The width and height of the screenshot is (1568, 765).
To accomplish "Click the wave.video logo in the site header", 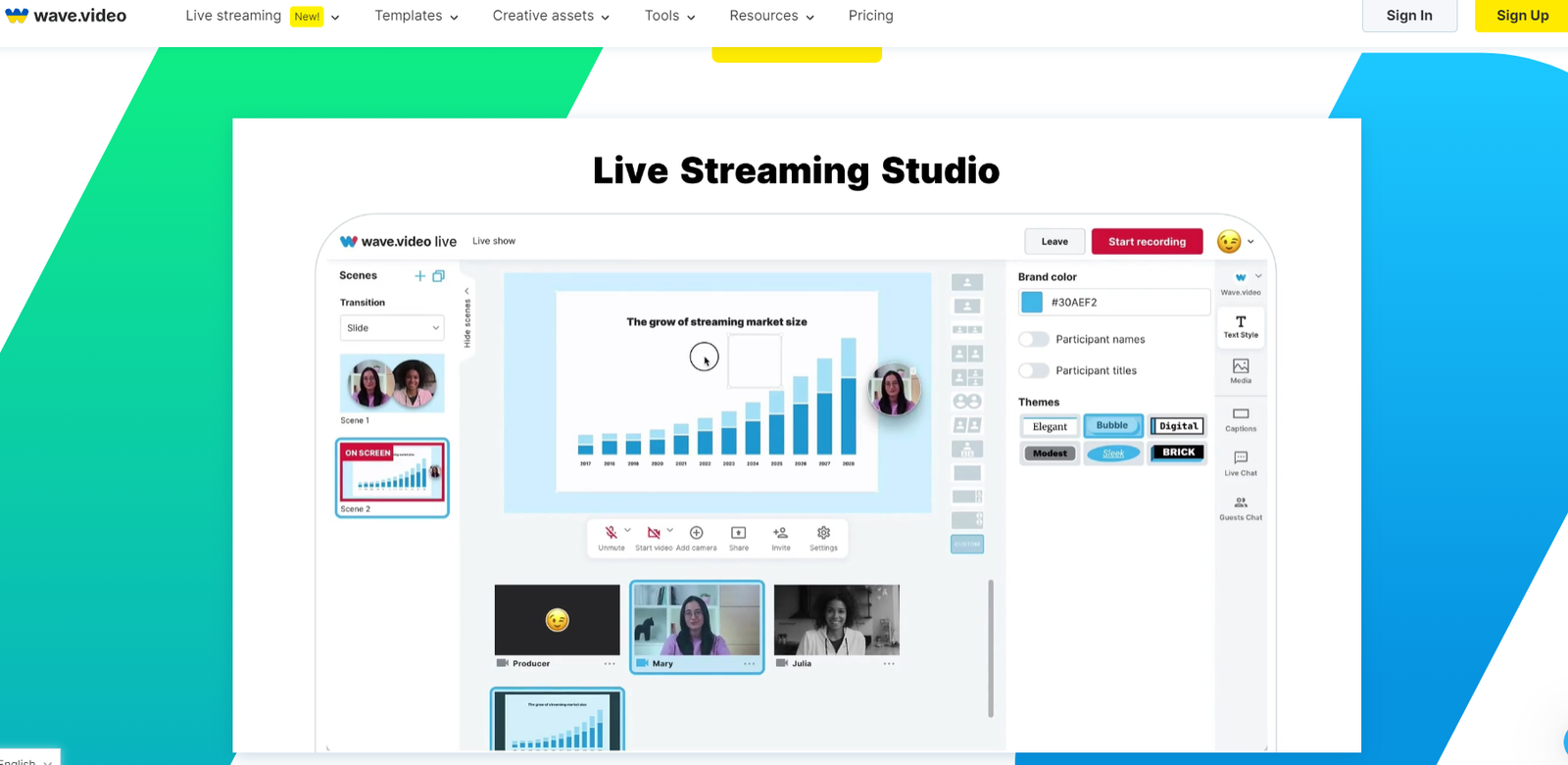I will coord(66,16).
